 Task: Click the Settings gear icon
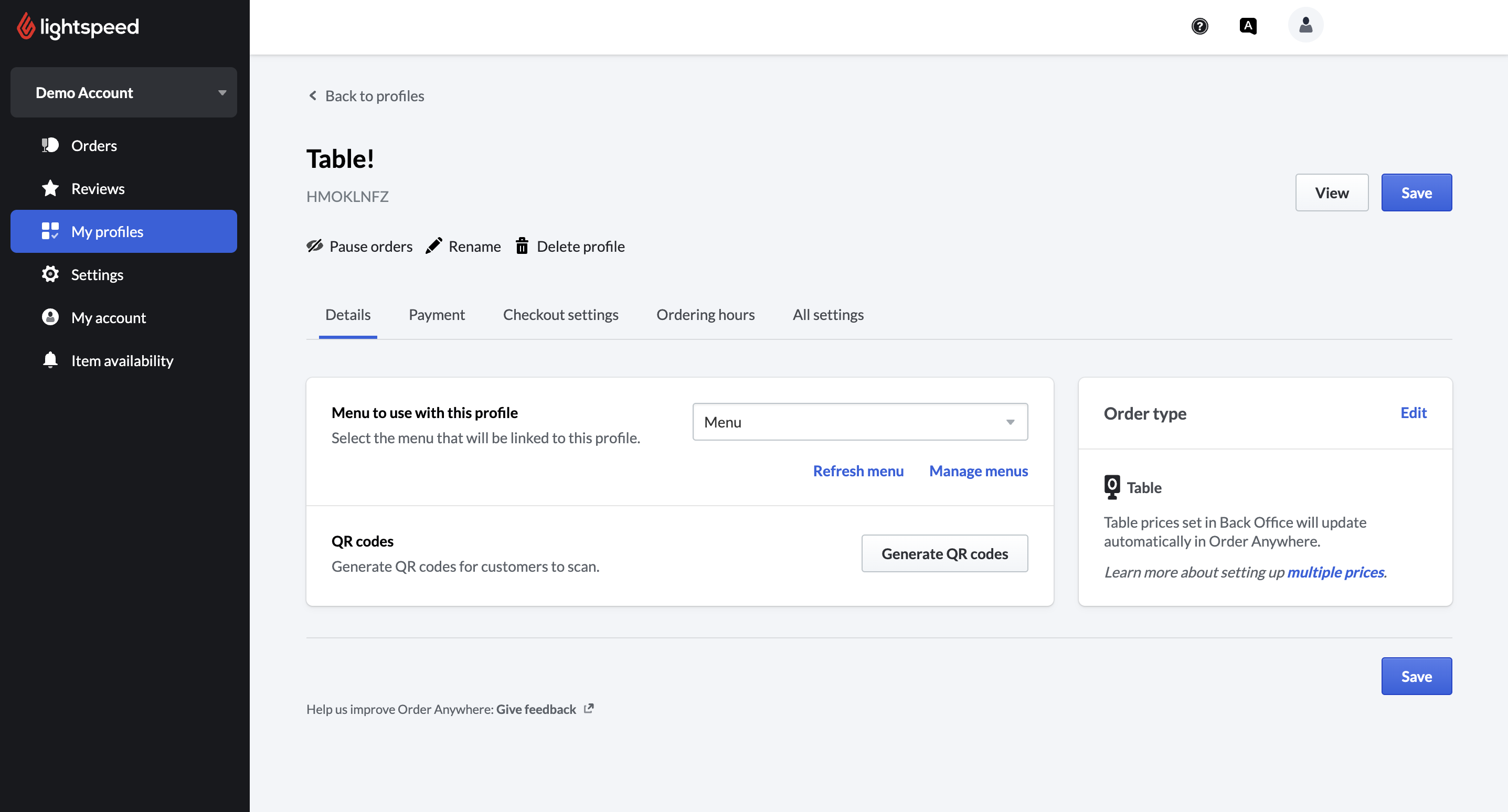click(x=50, y=274)
